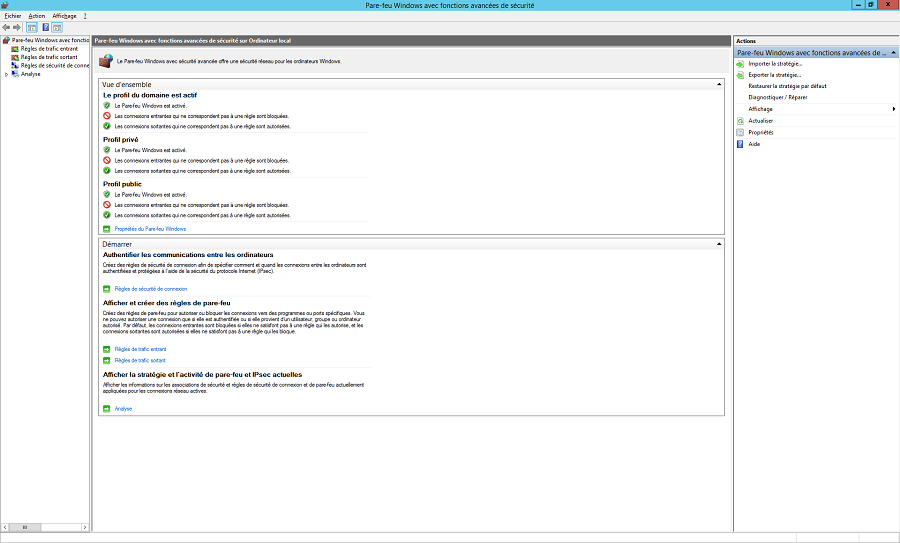Screen dimensions: 900x543
Task: Click Propriétés in Actions pane
Action: (761, 133)
